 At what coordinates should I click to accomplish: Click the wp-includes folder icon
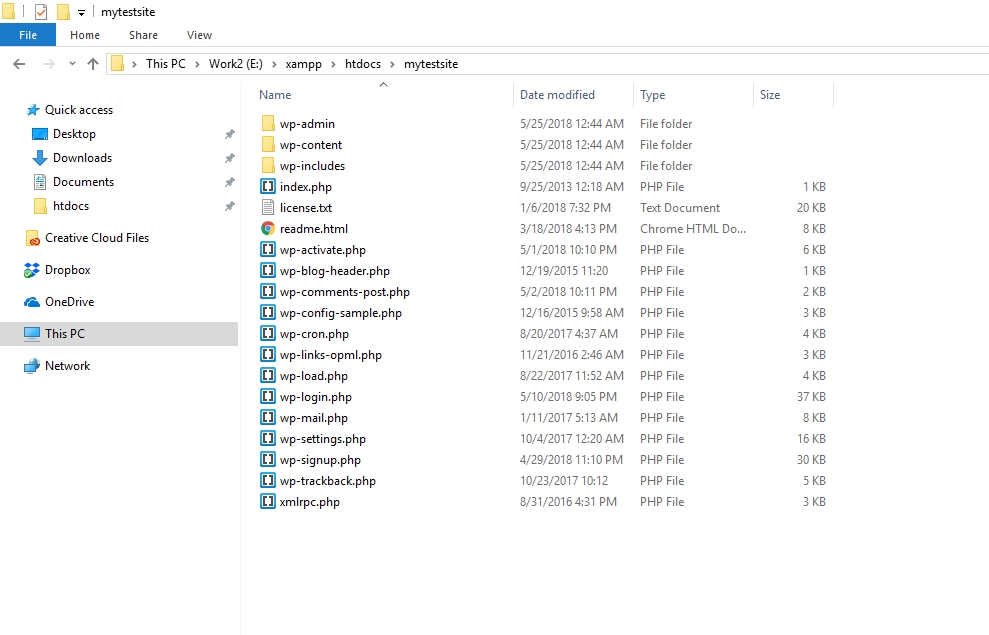268,165
